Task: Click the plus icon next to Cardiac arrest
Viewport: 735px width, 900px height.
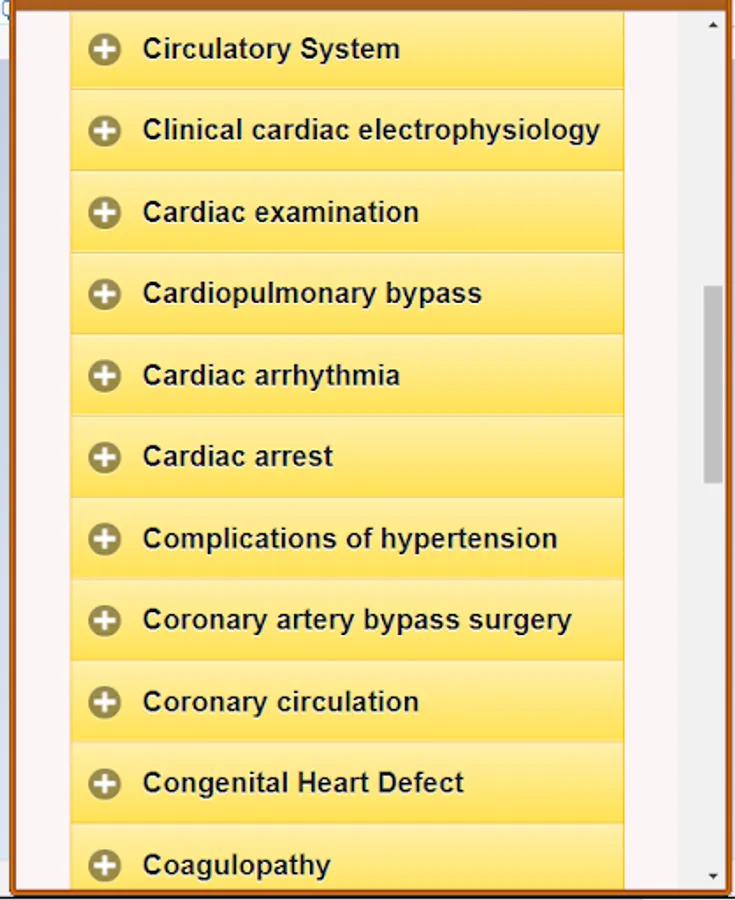Action: [x=104, y=457]
